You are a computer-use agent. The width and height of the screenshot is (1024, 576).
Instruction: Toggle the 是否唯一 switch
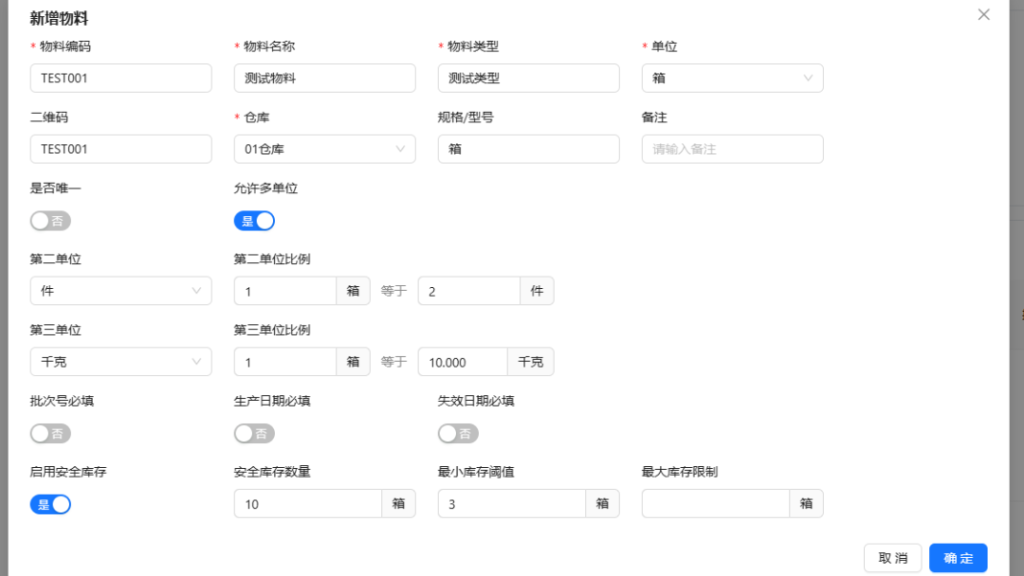point(50,221)
